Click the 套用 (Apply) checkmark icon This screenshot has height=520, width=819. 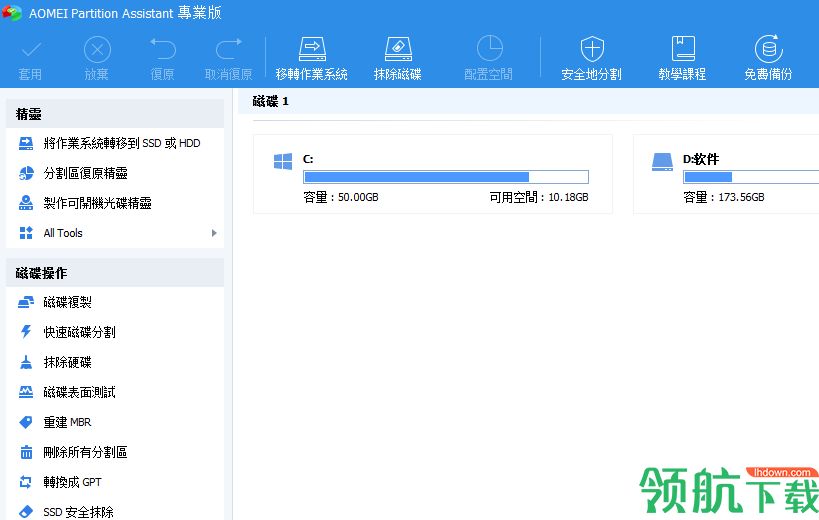point(31,50)
